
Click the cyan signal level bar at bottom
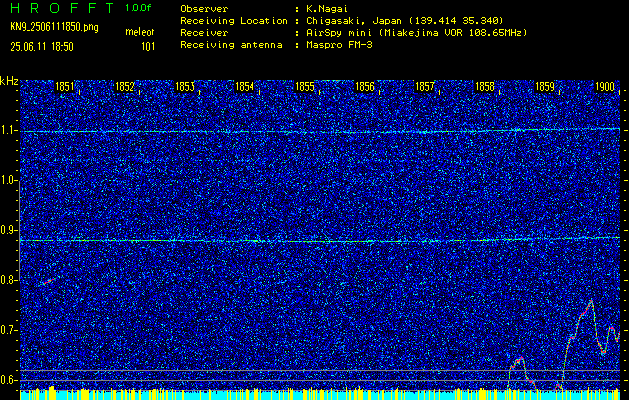tap(320, 396)
